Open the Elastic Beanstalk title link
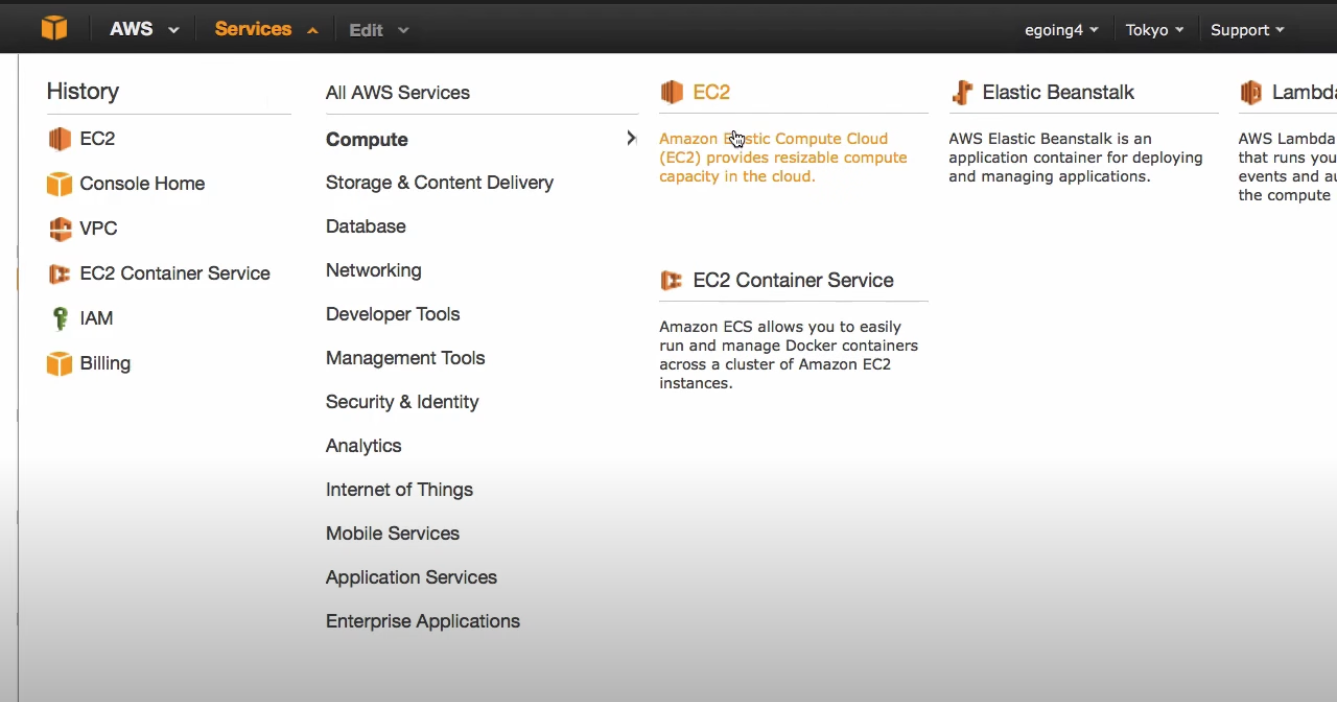The height and width of the screenshot is (702, 1337). (1058, 92)
